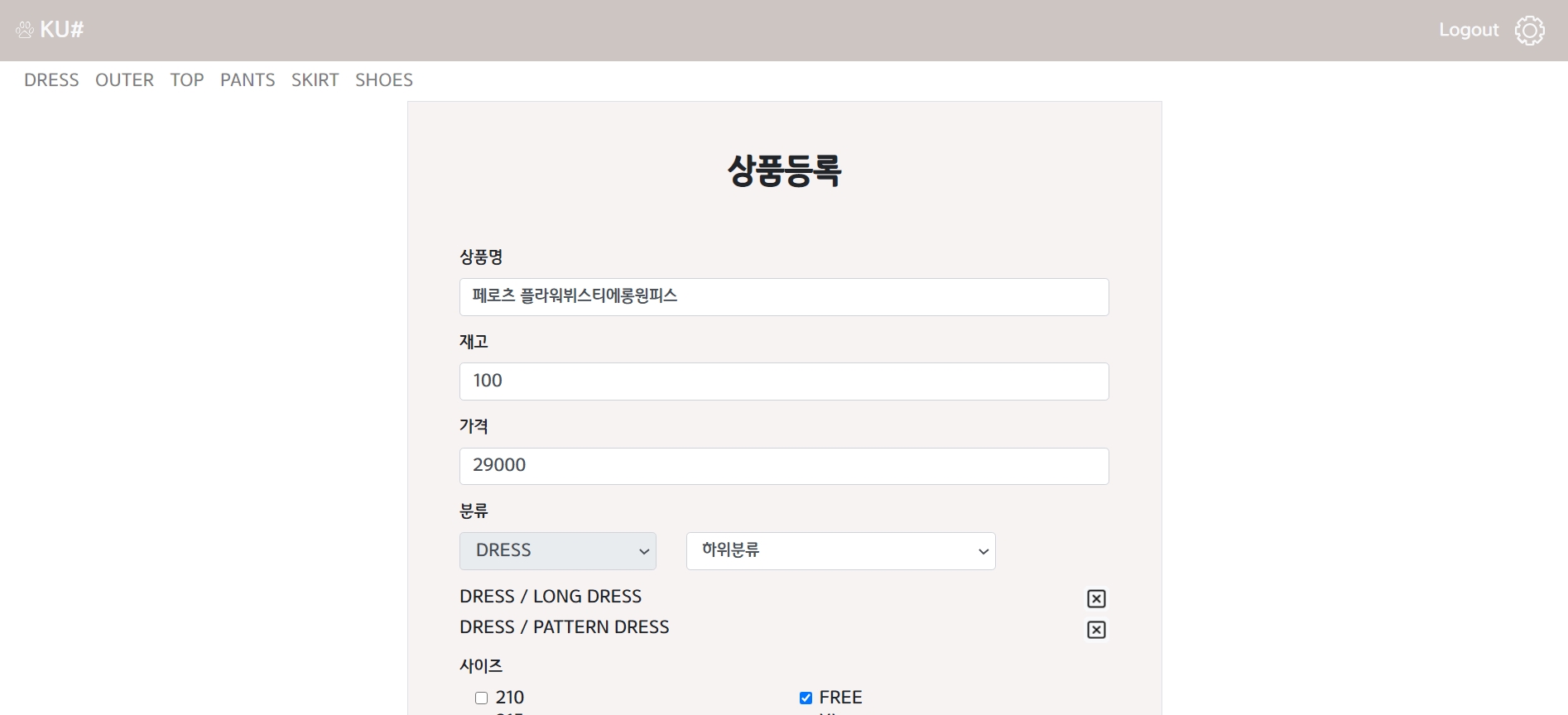Image resolution: width=1568 pixels, height=715 pixels.
Task: Open the OUTER category menu
Action: (x=124, y=80)
